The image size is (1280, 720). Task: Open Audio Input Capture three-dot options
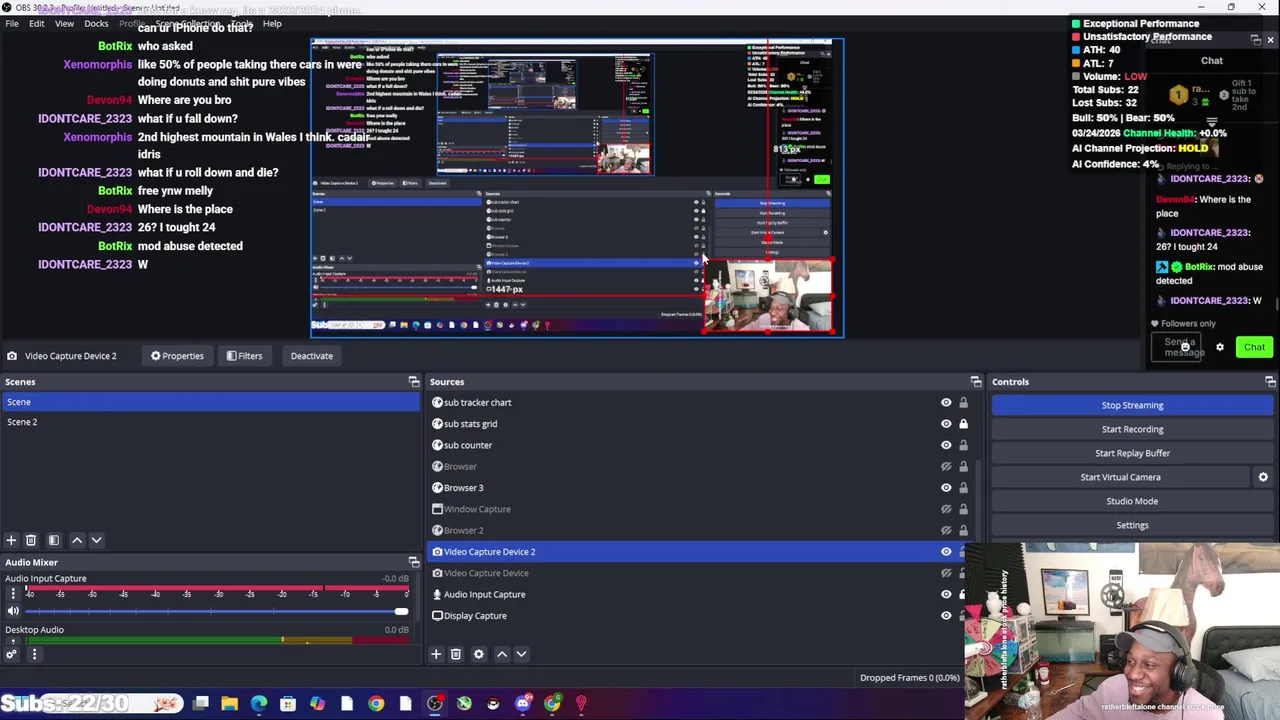(13, 594)
